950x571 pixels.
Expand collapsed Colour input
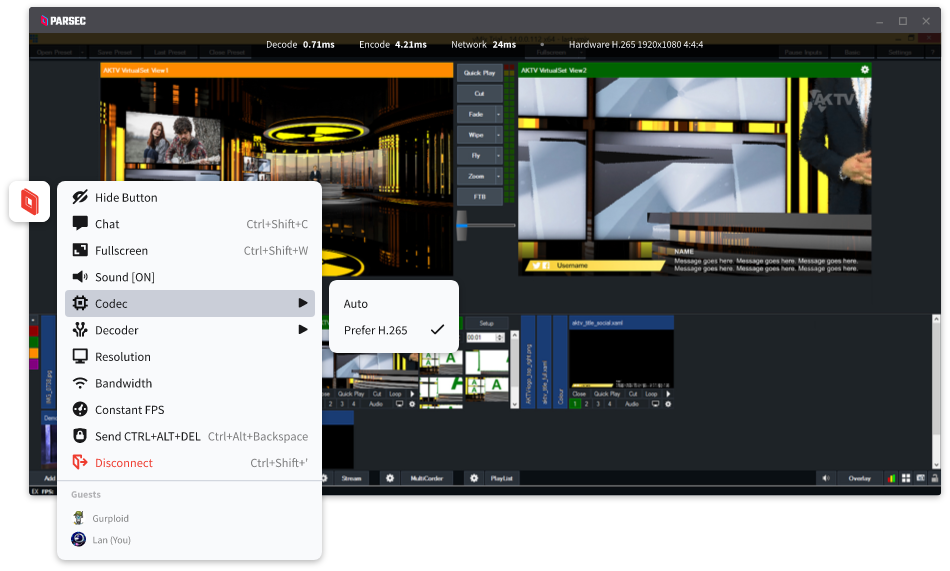coord(560,362)
